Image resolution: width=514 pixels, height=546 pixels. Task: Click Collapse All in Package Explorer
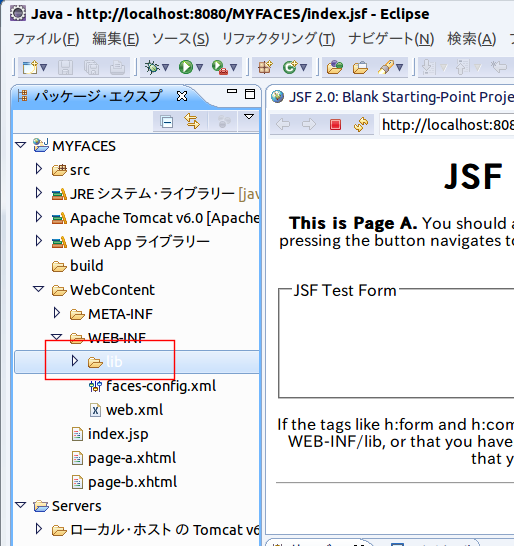pos(166,122)
